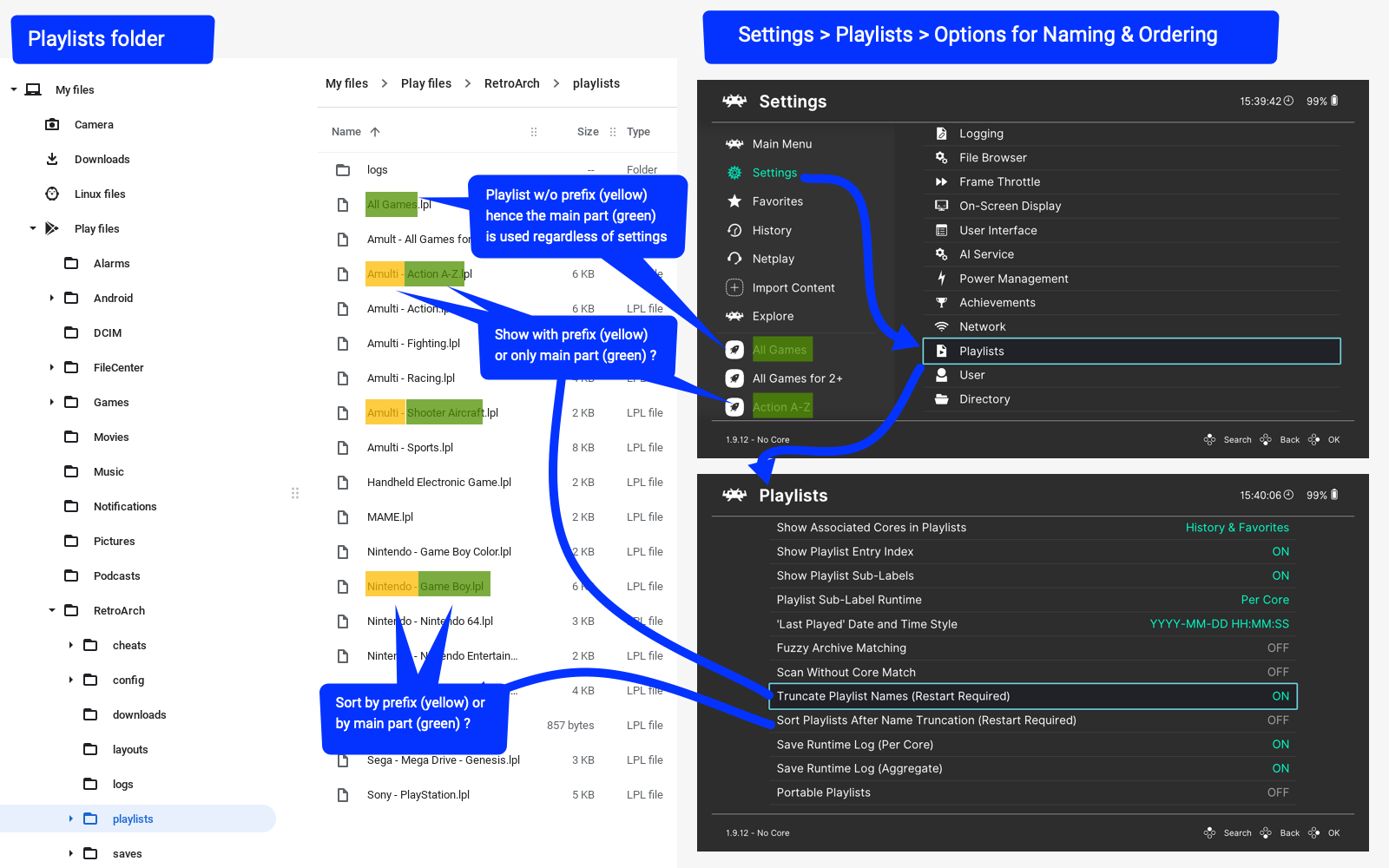Select the playlists folder in sidebar tree
Screen dimensions: 1389x868
tap(138, 819)
